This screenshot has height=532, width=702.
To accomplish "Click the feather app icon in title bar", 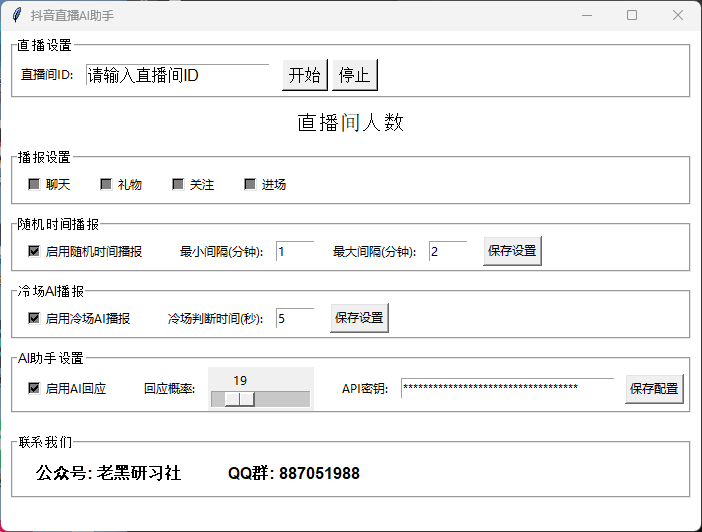I will pos(17,15).
